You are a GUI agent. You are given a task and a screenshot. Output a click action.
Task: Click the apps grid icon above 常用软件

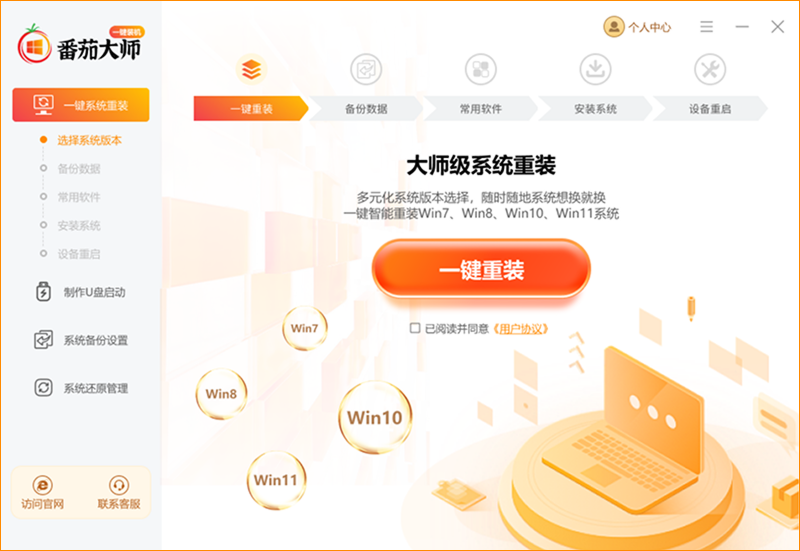tap(481, 69)
